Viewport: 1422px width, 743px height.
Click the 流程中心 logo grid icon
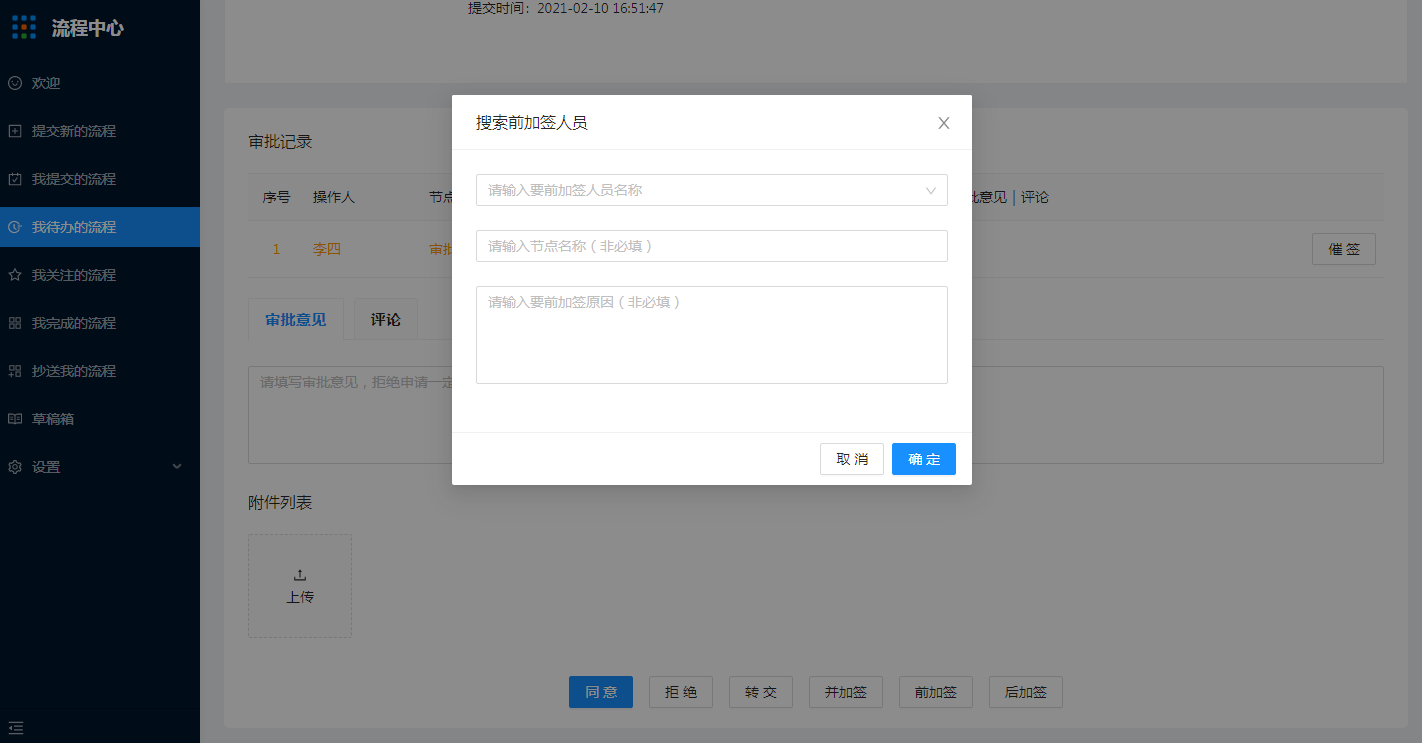tap(24, 27)
